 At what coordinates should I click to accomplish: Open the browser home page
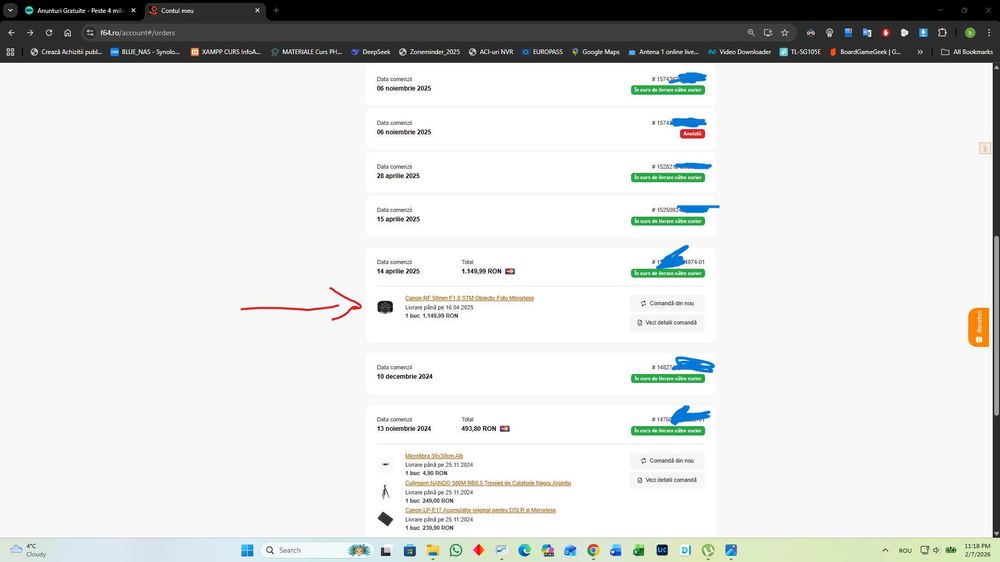[68, 33]
